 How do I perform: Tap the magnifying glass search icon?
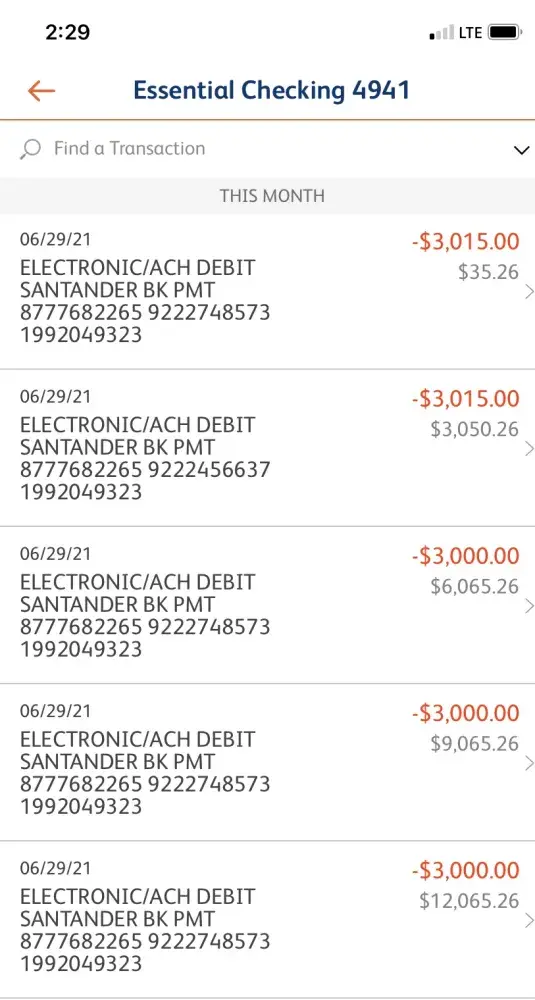pos(30,149)
